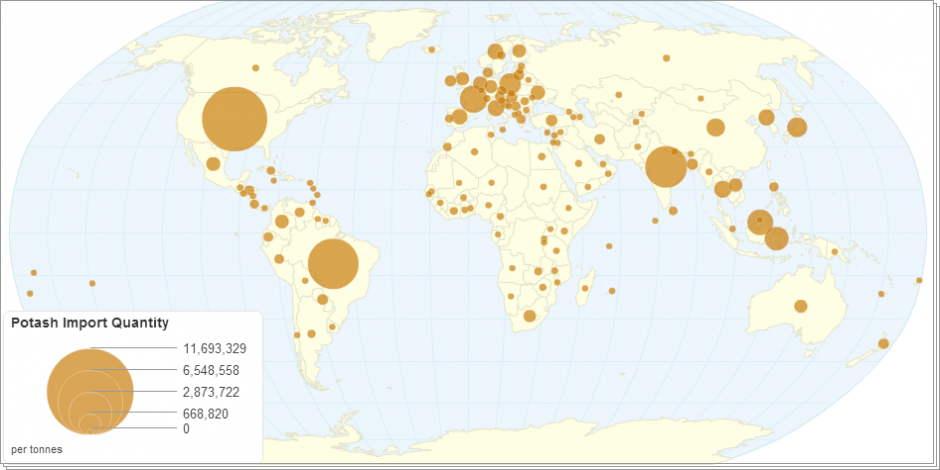Click the bubble over Mexico
Viewport: 940px width, 470px height.
click(x=213, y=164)
